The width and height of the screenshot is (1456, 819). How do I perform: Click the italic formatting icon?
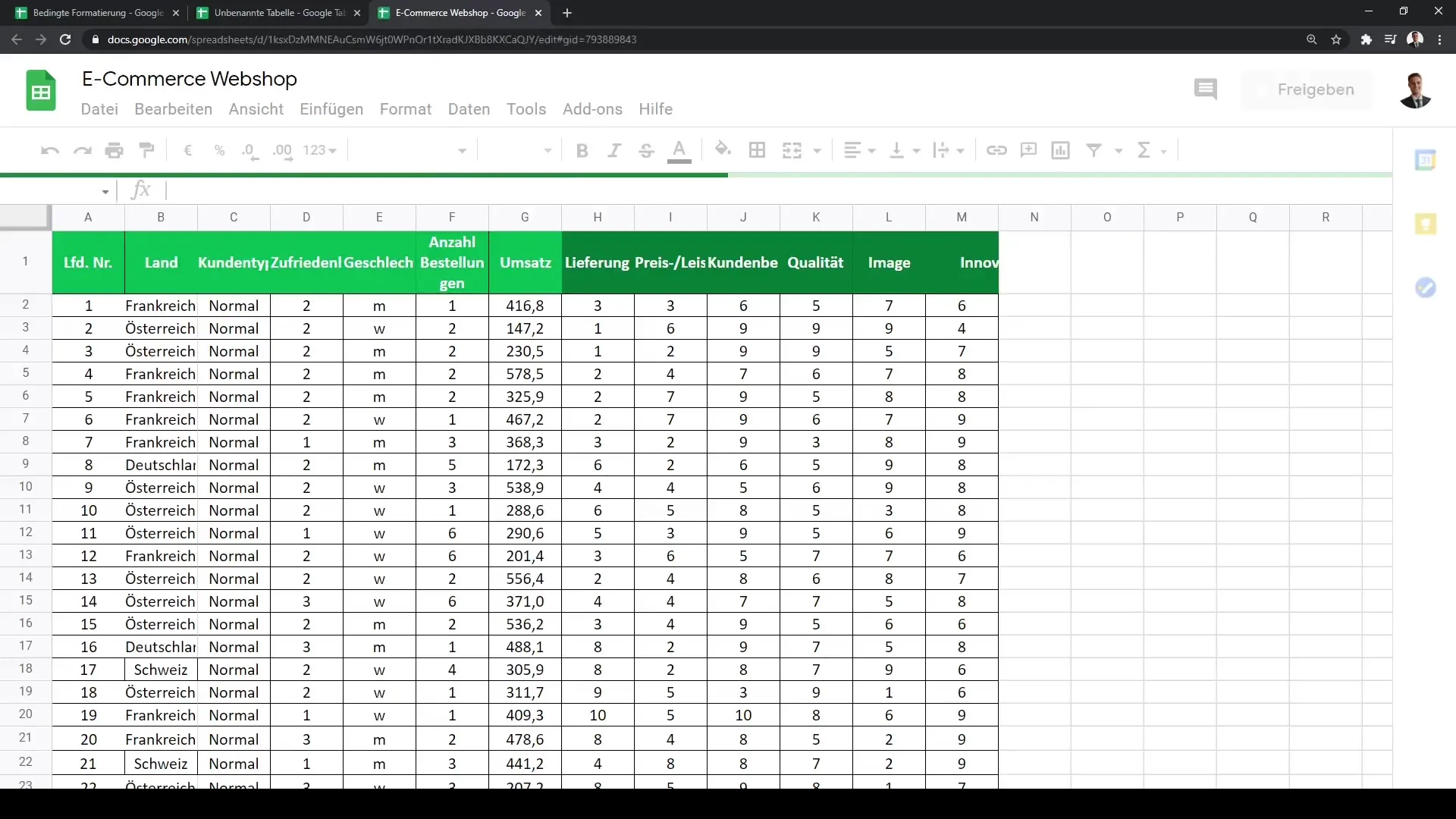click(613, 150)
